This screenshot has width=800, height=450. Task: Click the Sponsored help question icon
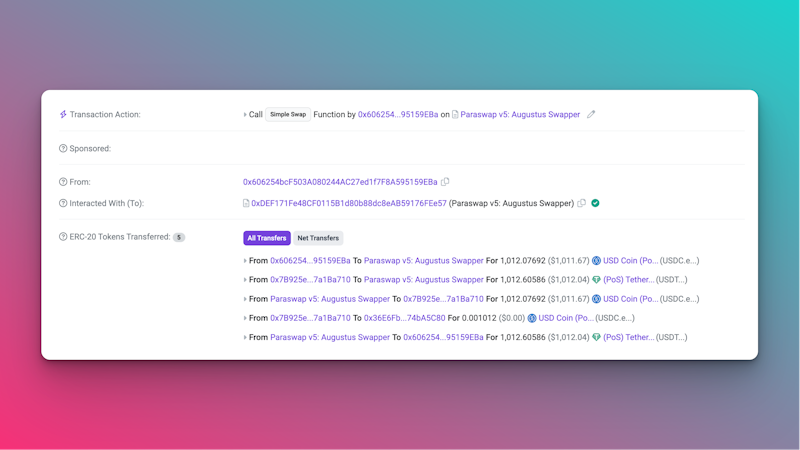[63, 148]
